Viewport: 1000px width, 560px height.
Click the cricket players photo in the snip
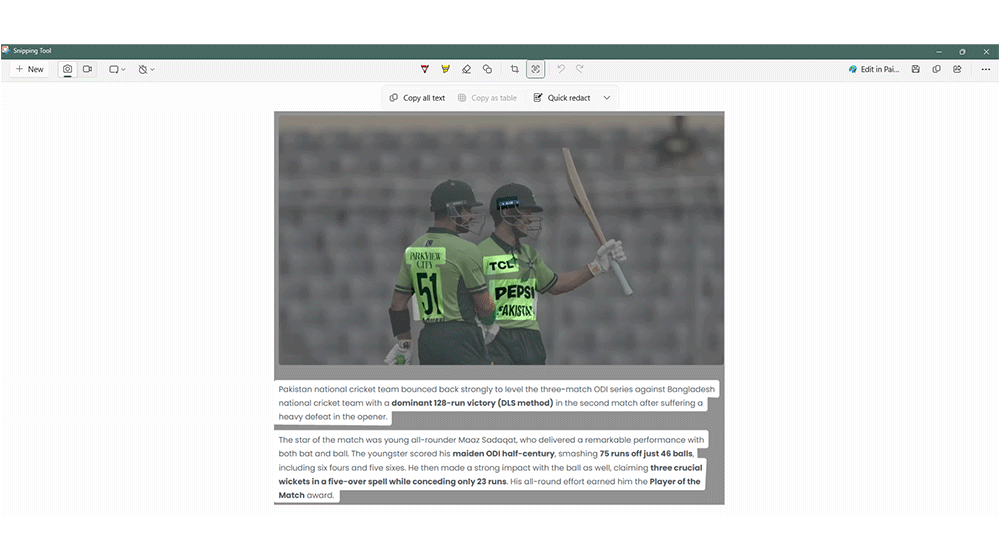point(499,238)
